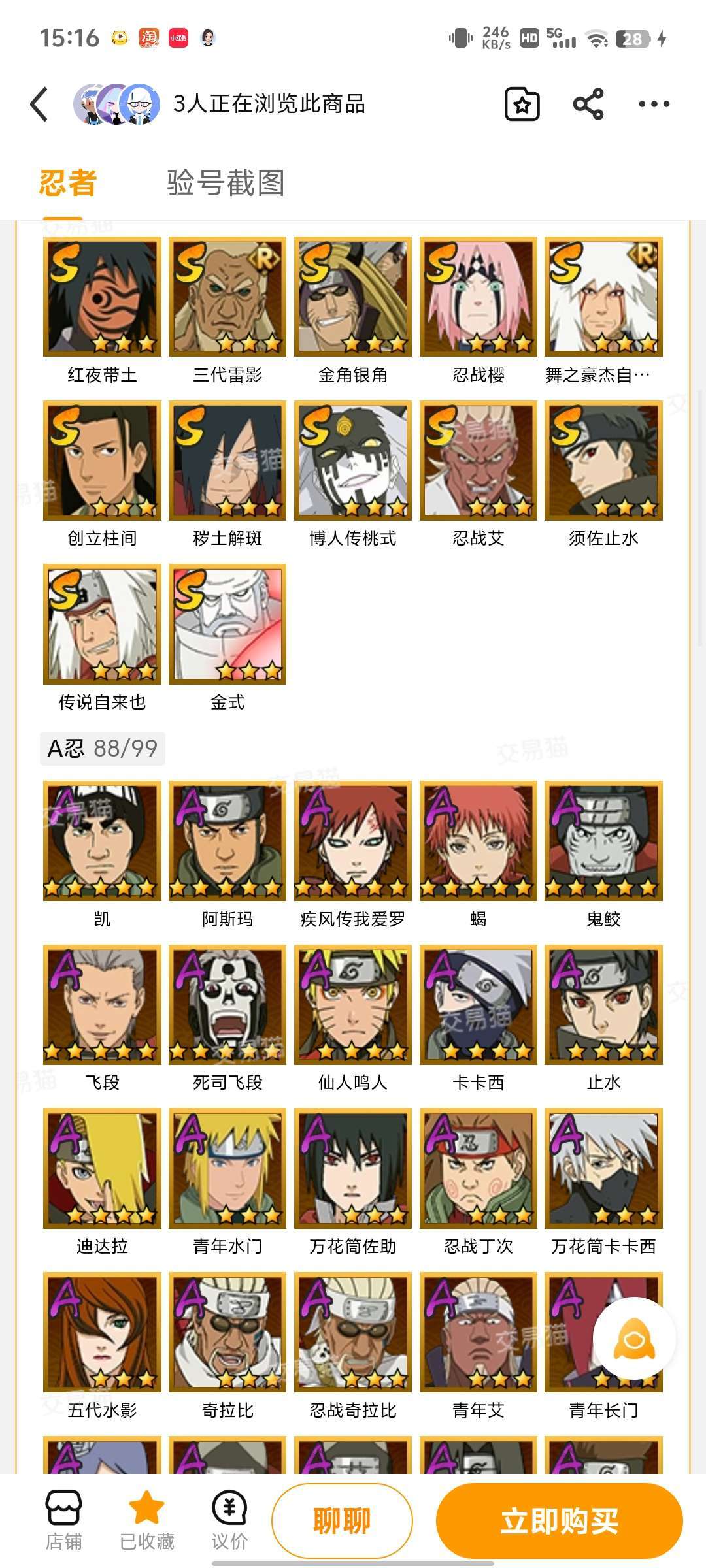Tap the star favorites icon in header

click(522, 105)
